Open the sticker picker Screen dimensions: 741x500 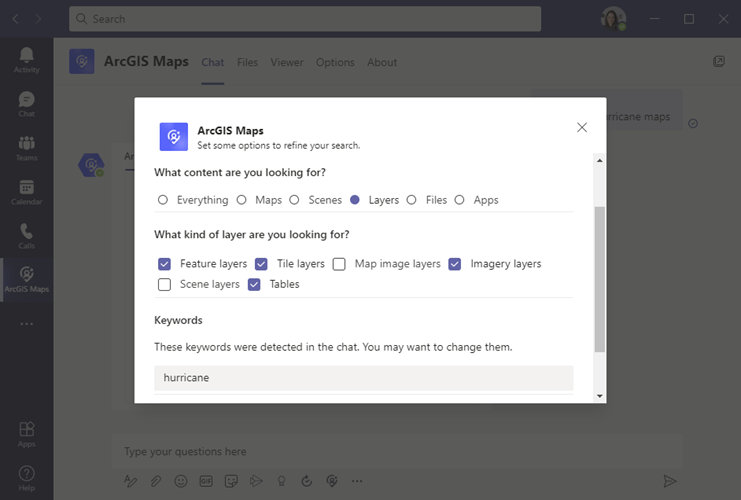(x=231, y=481)
